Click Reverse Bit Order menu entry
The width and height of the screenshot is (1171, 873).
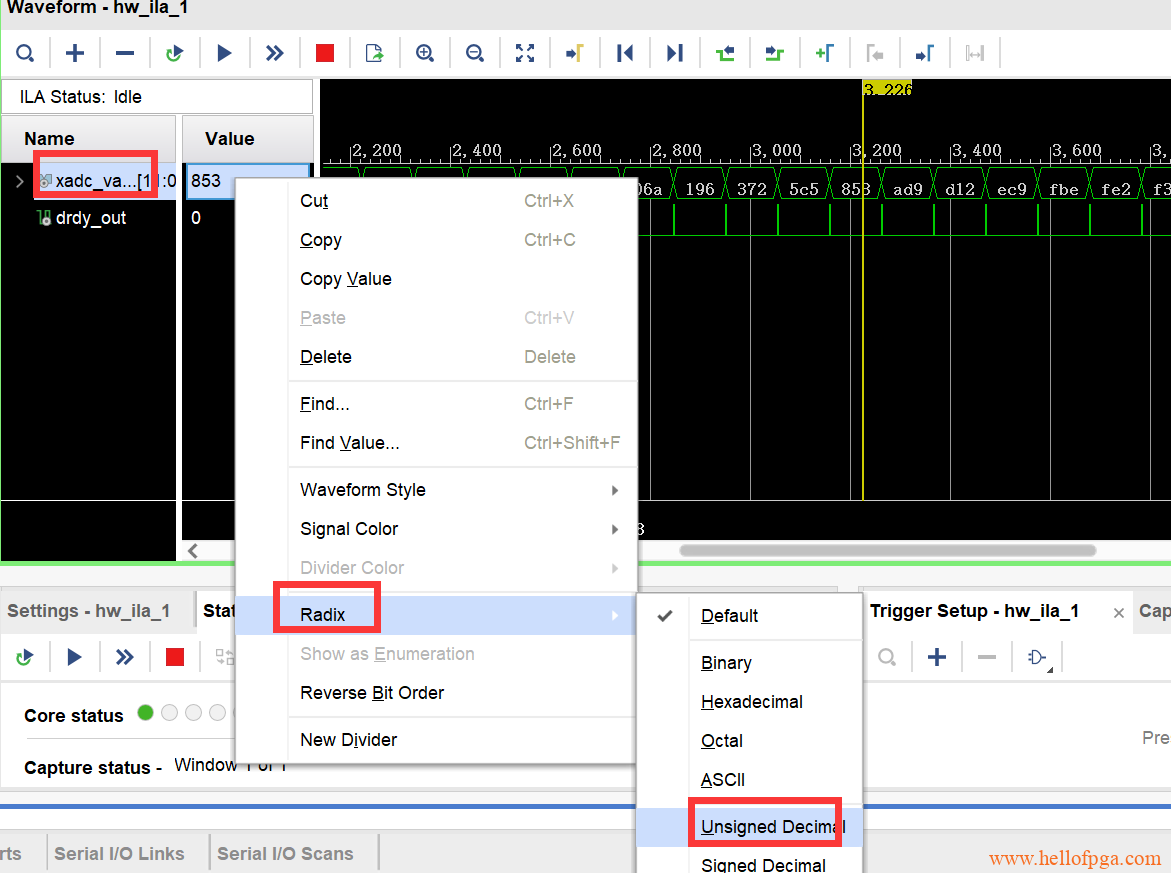pos(372,693)
